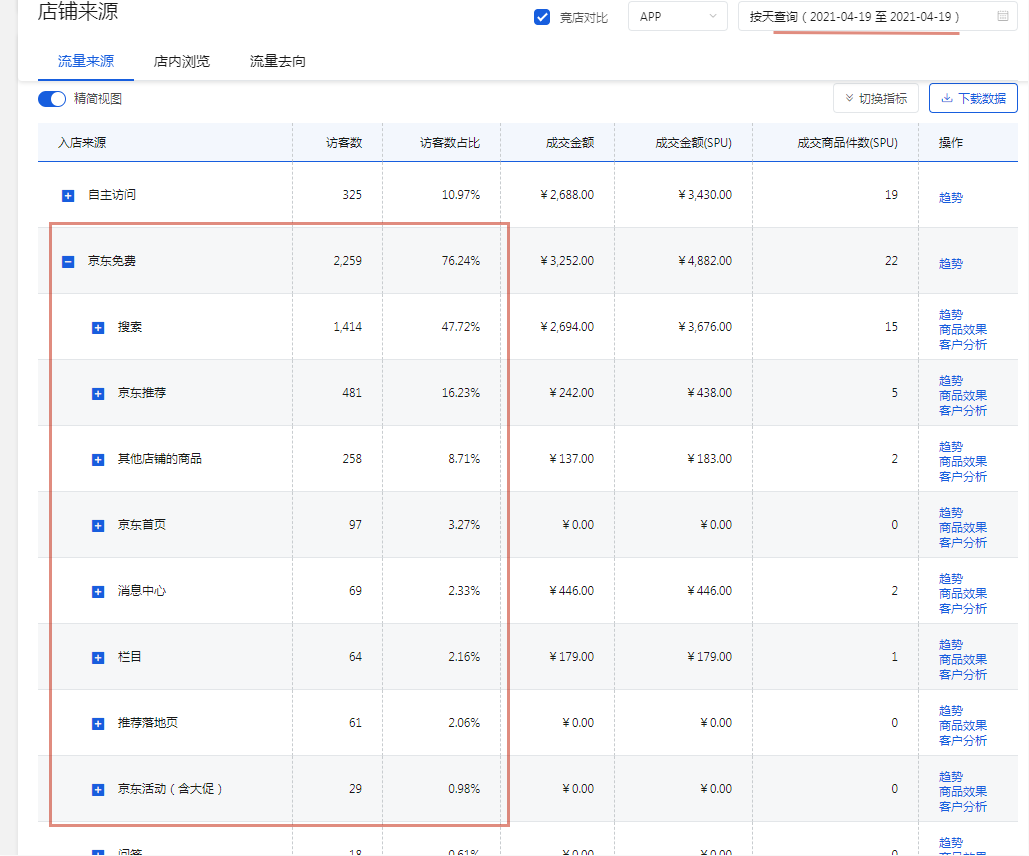The height and width of the screenshot is (856, 1029).
Task: Open 商品效果 link in 消息中心 row
Action: click(963, 593)
